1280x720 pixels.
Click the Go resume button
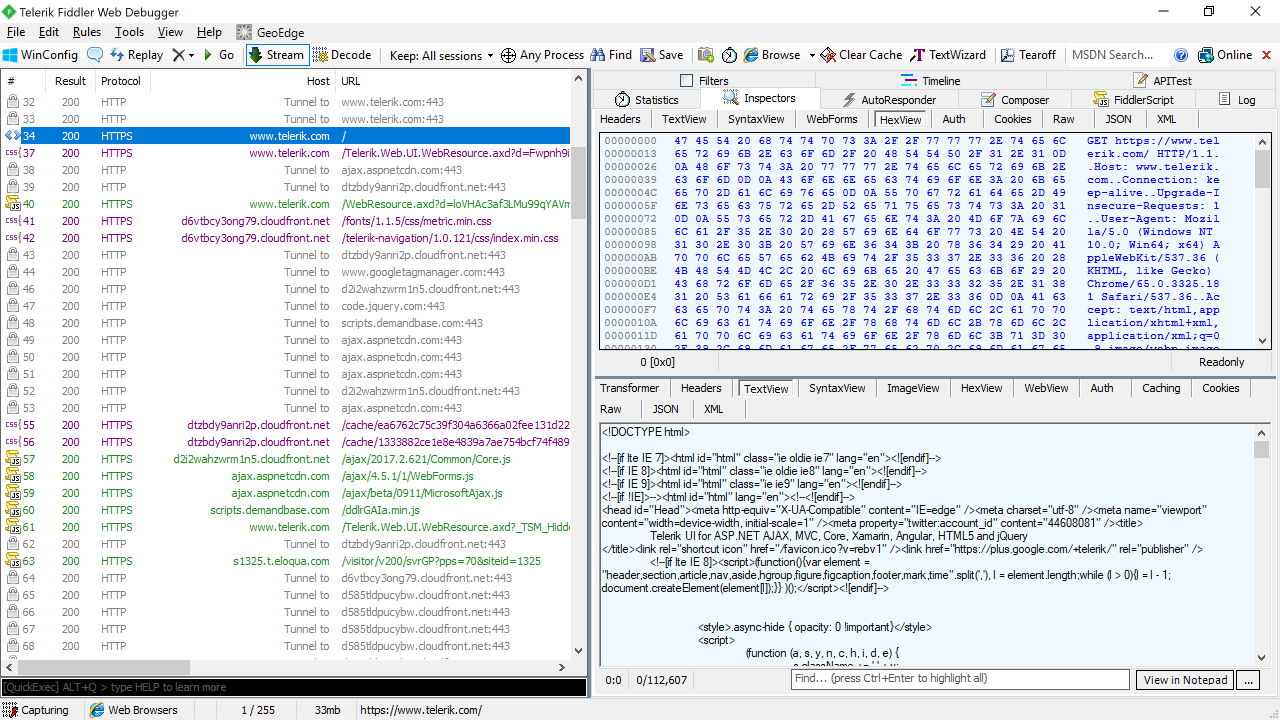point(219,55)
